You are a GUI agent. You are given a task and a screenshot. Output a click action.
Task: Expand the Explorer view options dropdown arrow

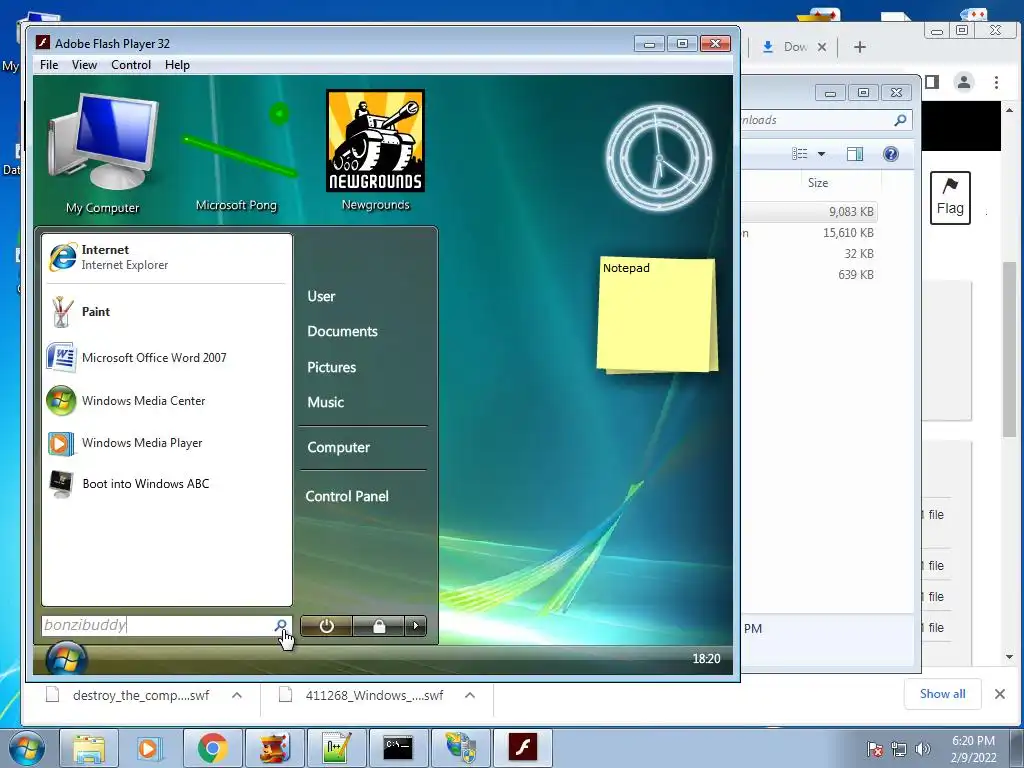pyautogui.click(x=822, y=154)
